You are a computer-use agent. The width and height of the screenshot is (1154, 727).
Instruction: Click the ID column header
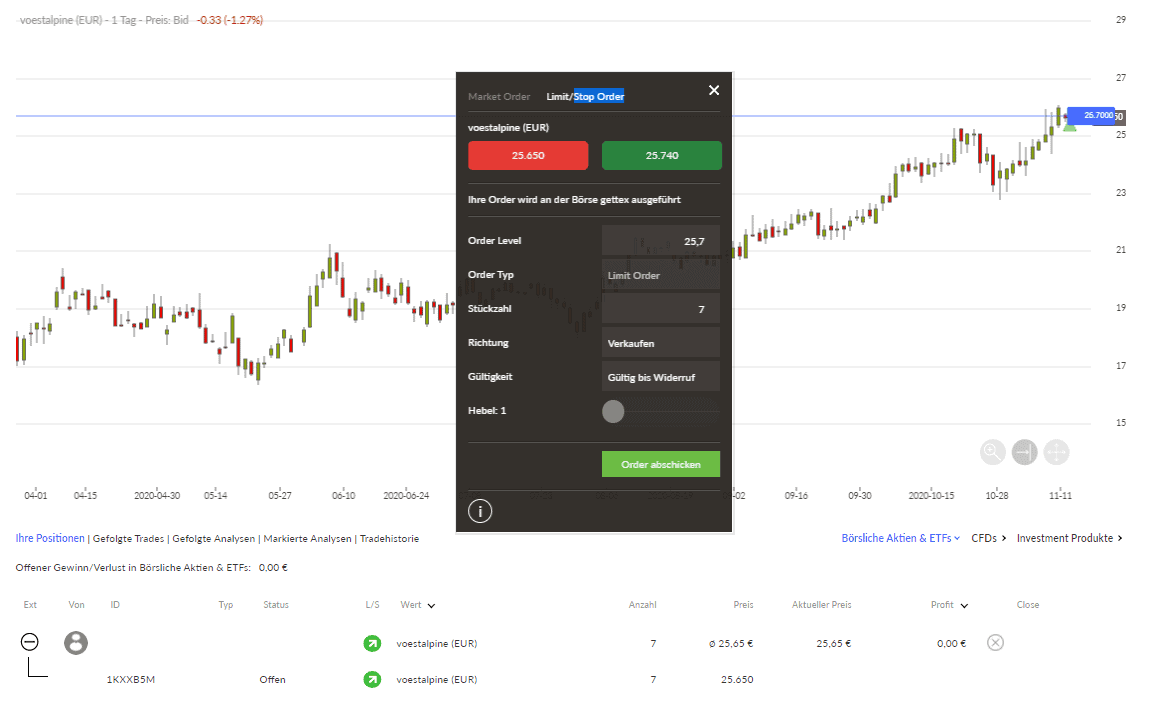[x=115, y=605]
